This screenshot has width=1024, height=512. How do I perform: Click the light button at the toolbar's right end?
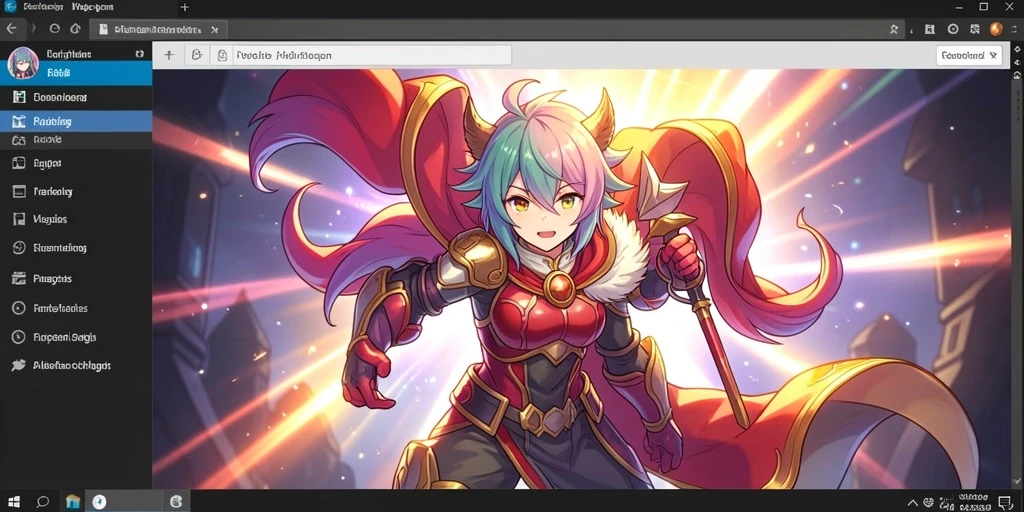pyautogui.click(x=969, y=56)
